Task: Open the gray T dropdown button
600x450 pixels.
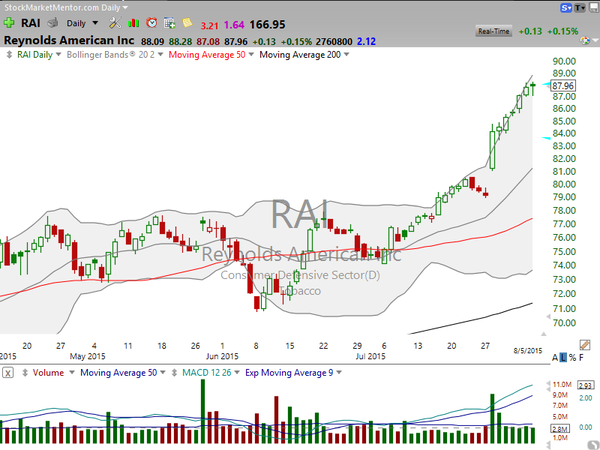Action: click(580, 8)
